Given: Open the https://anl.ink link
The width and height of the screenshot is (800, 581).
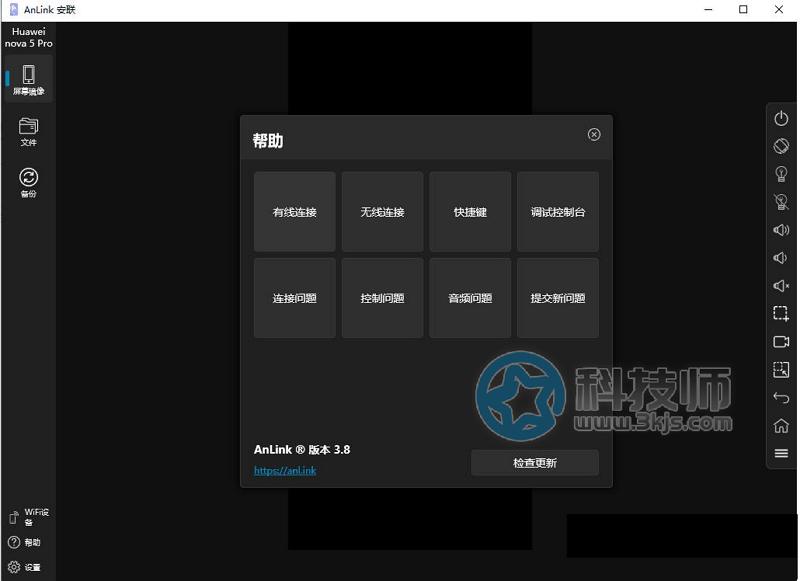Looking at the screenshot, I should [x=285, y=470].
